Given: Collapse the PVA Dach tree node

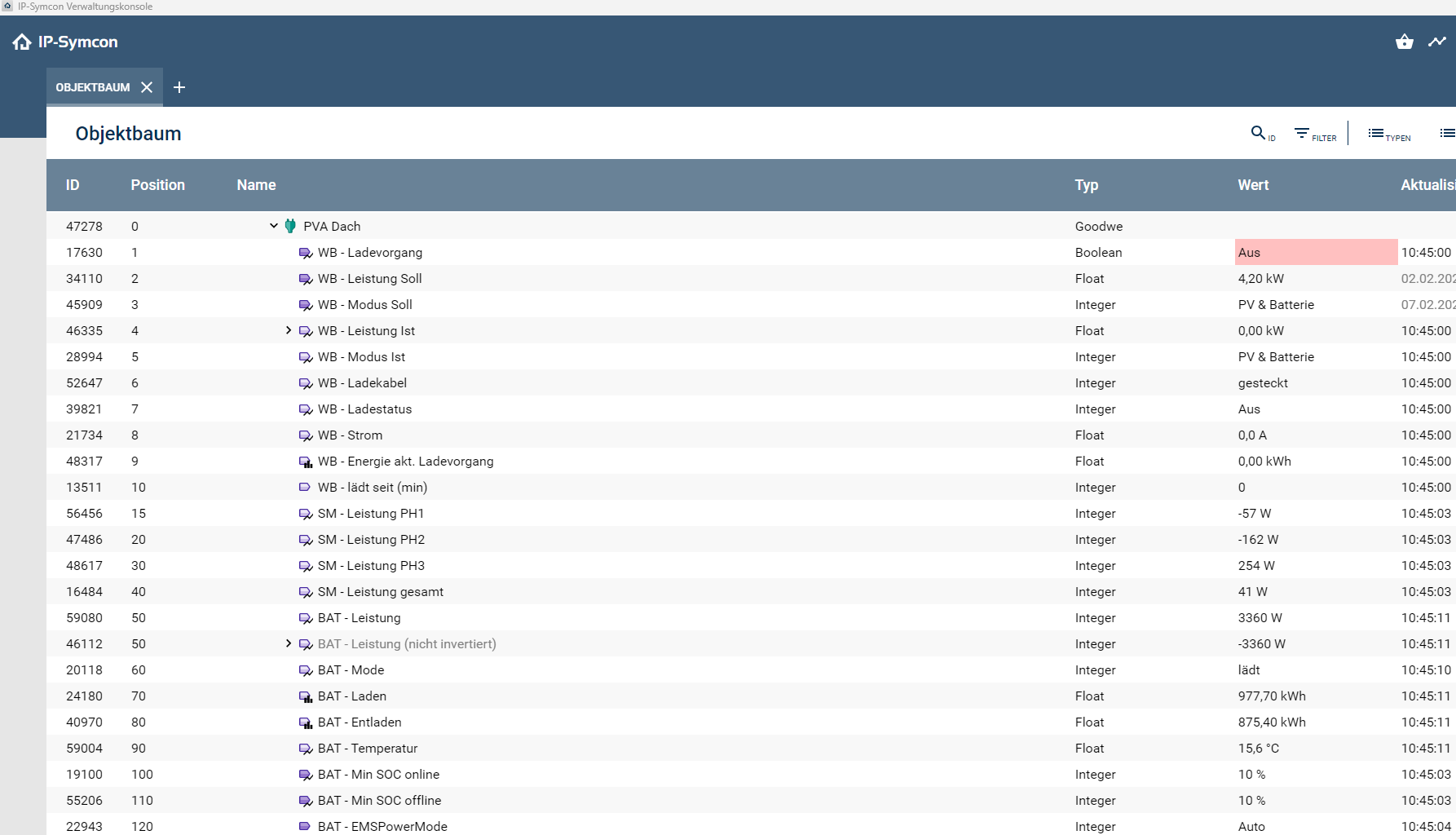Looking at the screenshot, I should point(274,226).
